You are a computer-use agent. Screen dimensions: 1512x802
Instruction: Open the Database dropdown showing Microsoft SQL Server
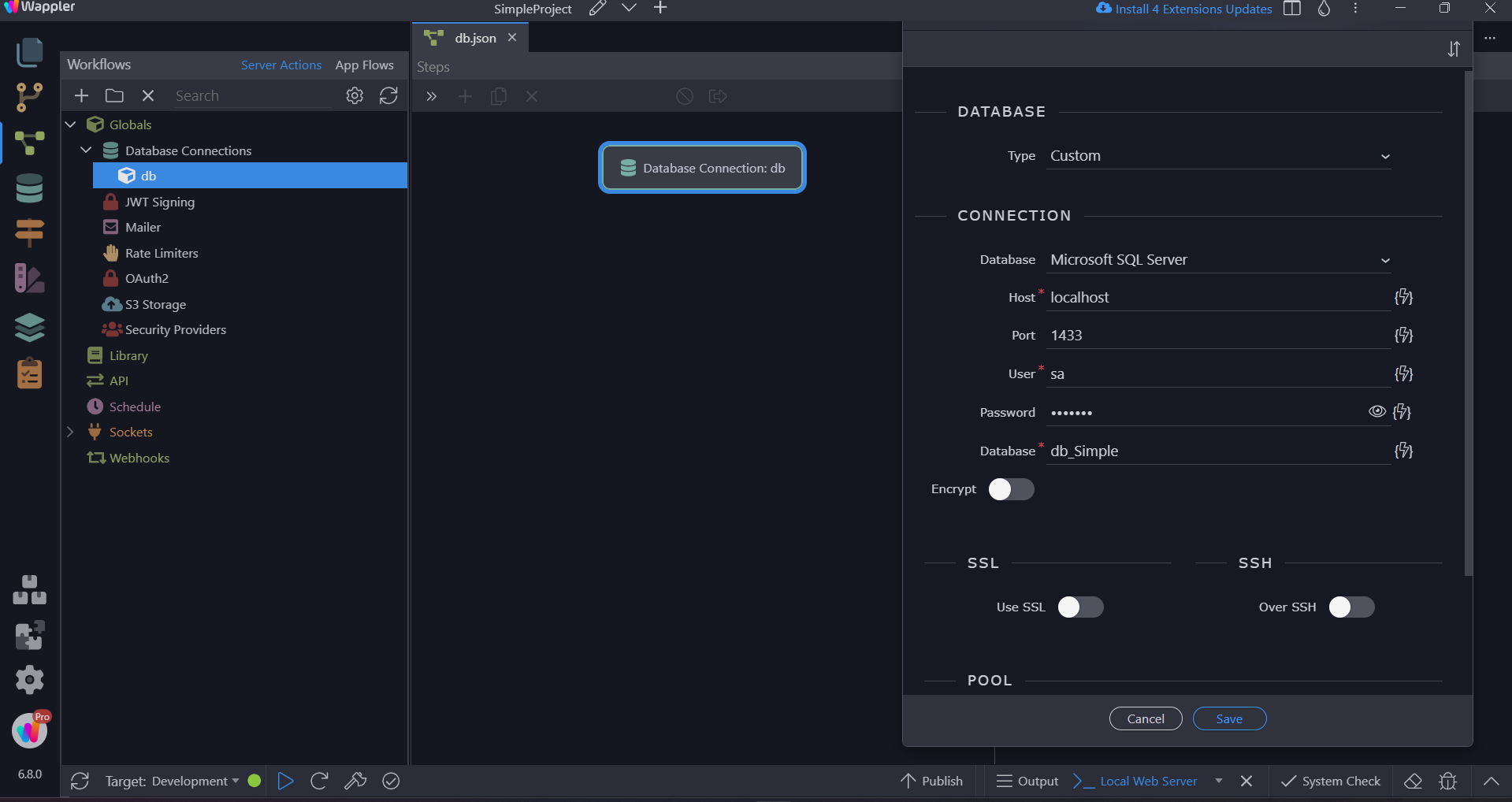(x=1219, y=259)
